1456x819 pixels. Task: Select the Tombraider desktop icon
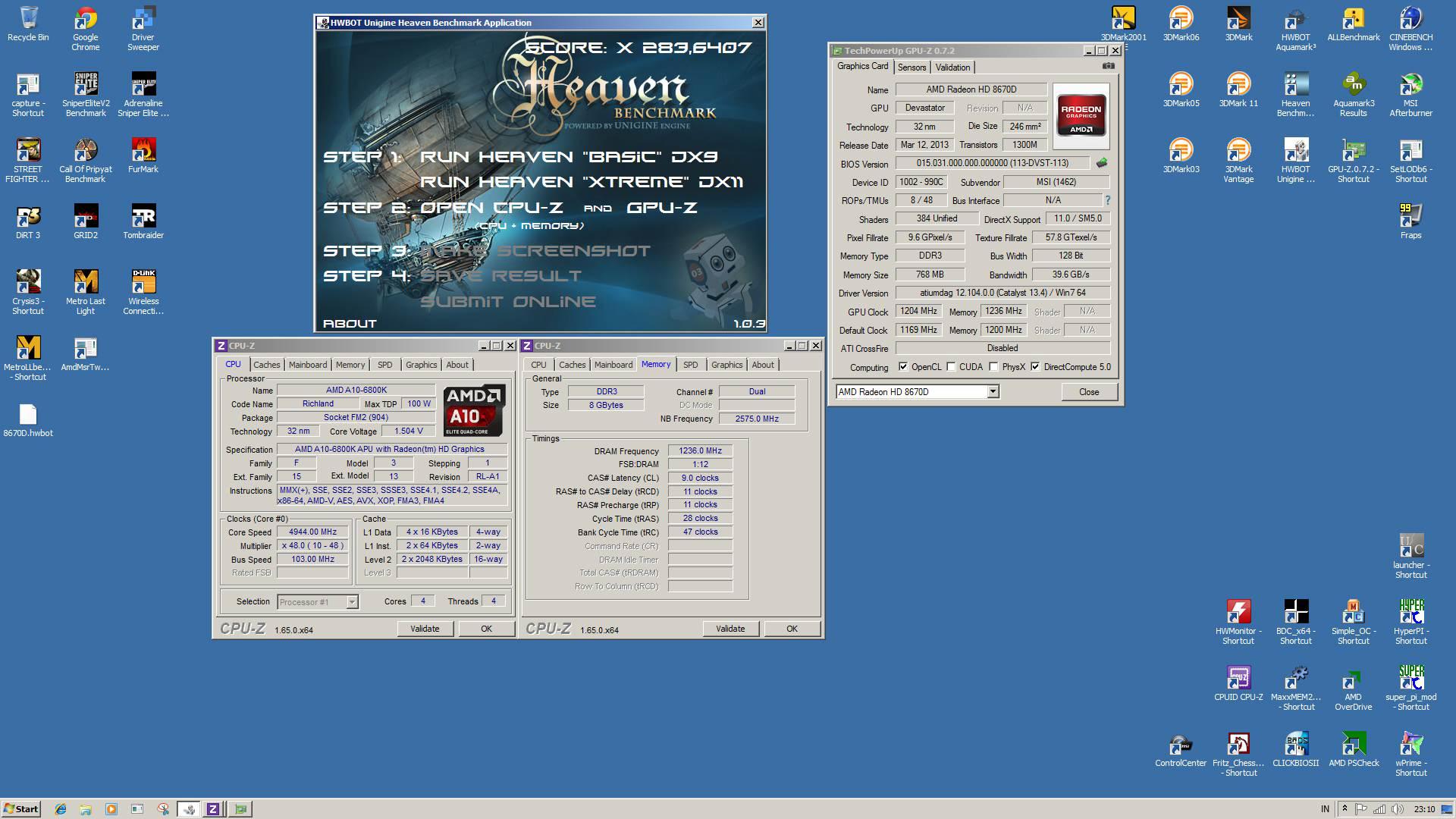coord(143,221)
